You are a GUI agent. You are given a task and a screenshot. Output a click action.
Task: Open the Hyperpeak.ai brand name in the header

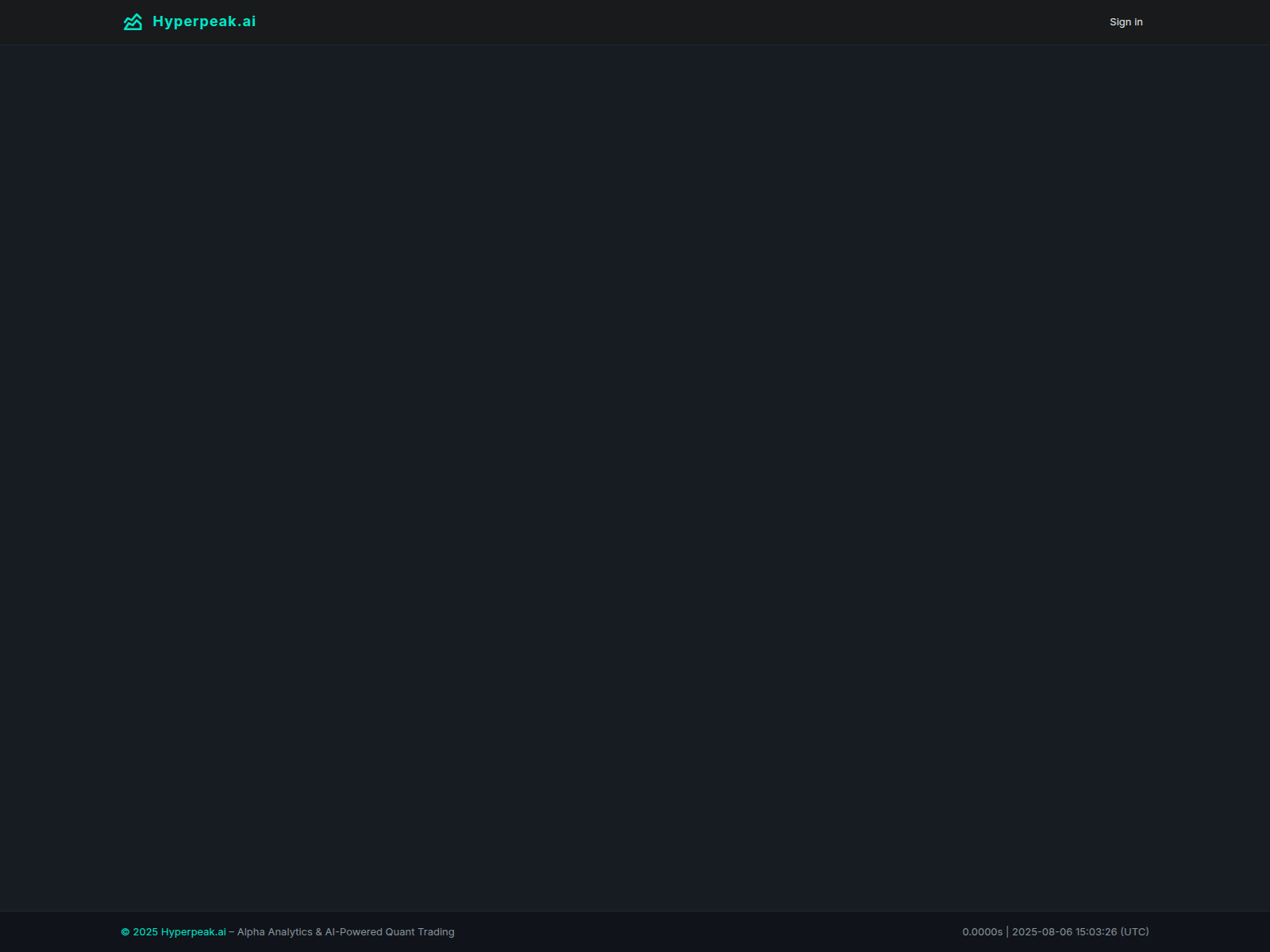pos(204,21)
